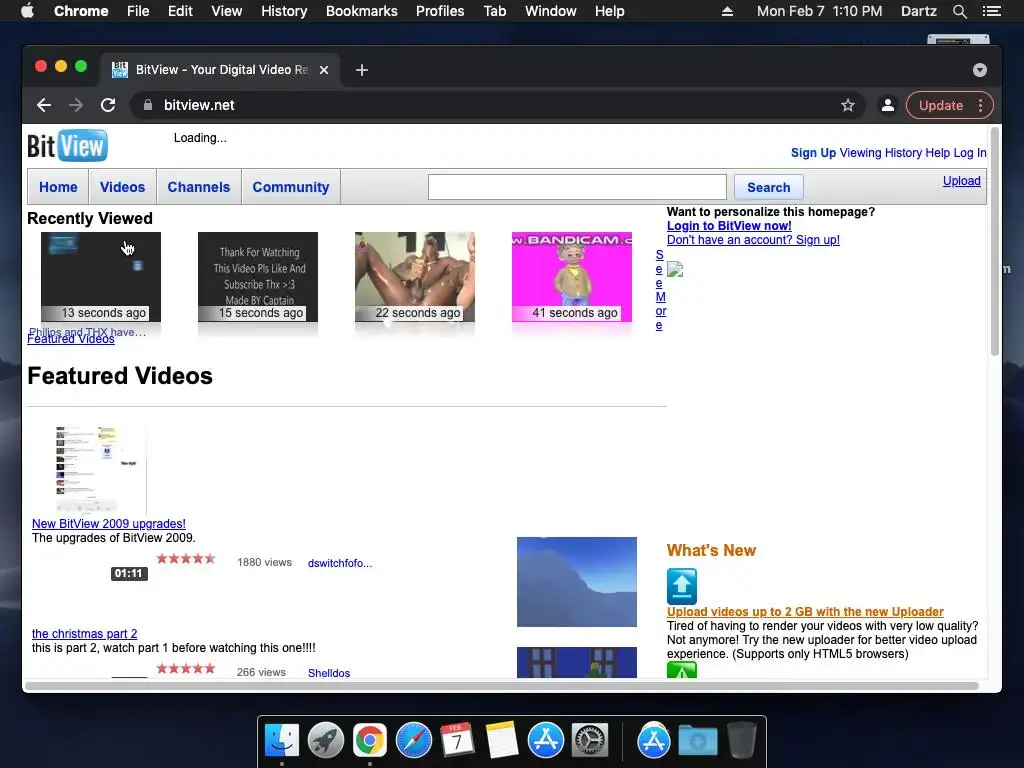Click the blue upload arrow icon under What's New

[682, 586]
